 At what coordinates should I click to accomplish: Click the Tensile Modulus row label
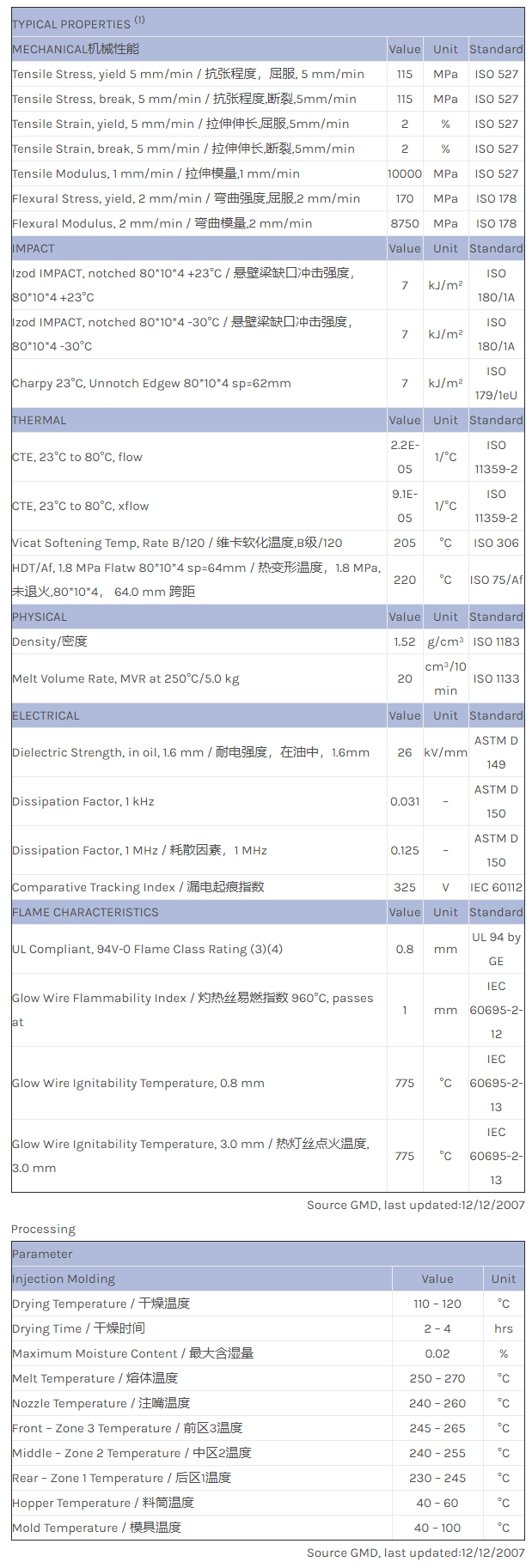click(x=156, y=173)
